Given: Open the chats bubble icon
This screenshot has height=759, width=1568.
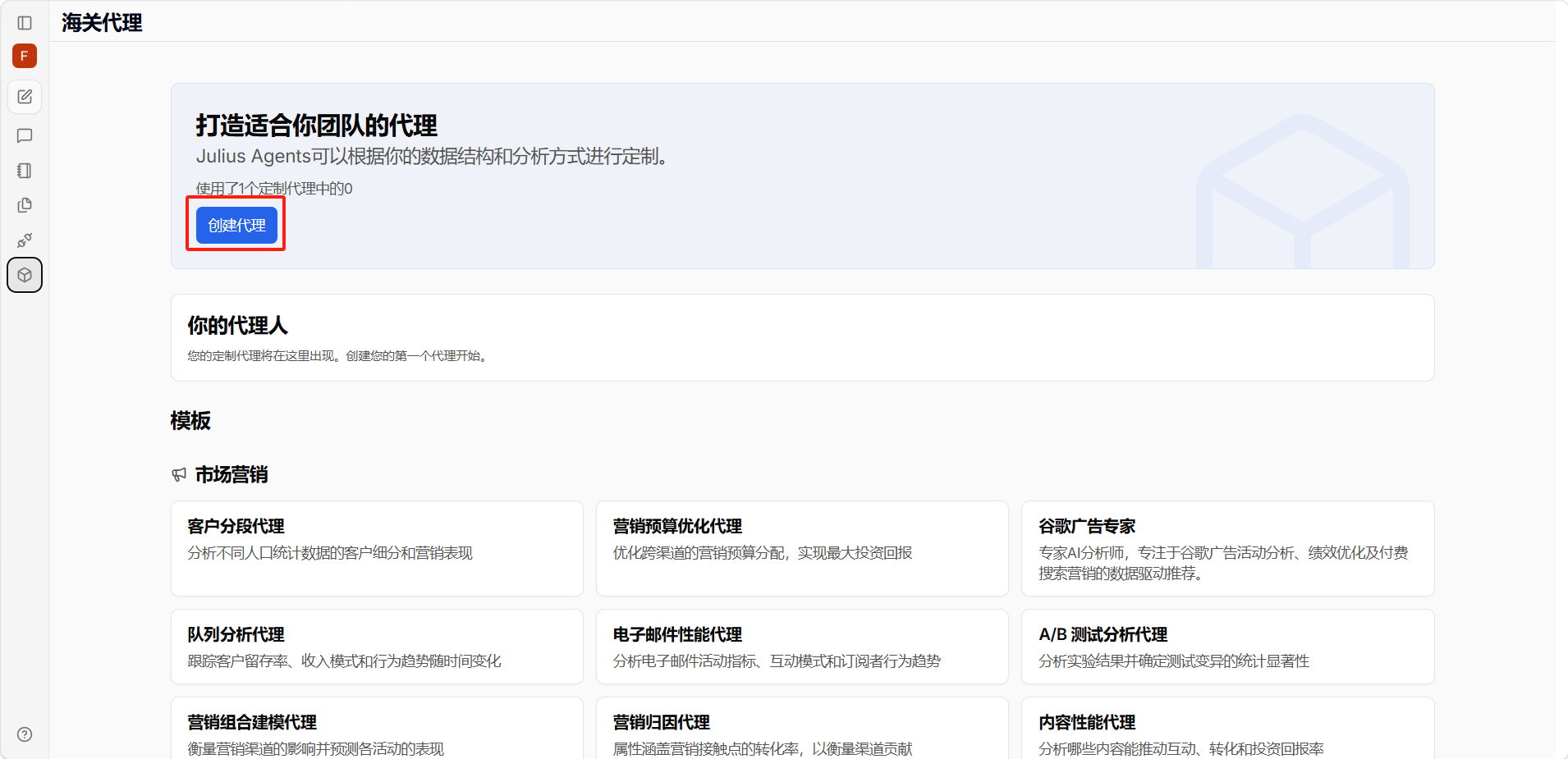Looking at the screenshot, I should click(25, 135).
